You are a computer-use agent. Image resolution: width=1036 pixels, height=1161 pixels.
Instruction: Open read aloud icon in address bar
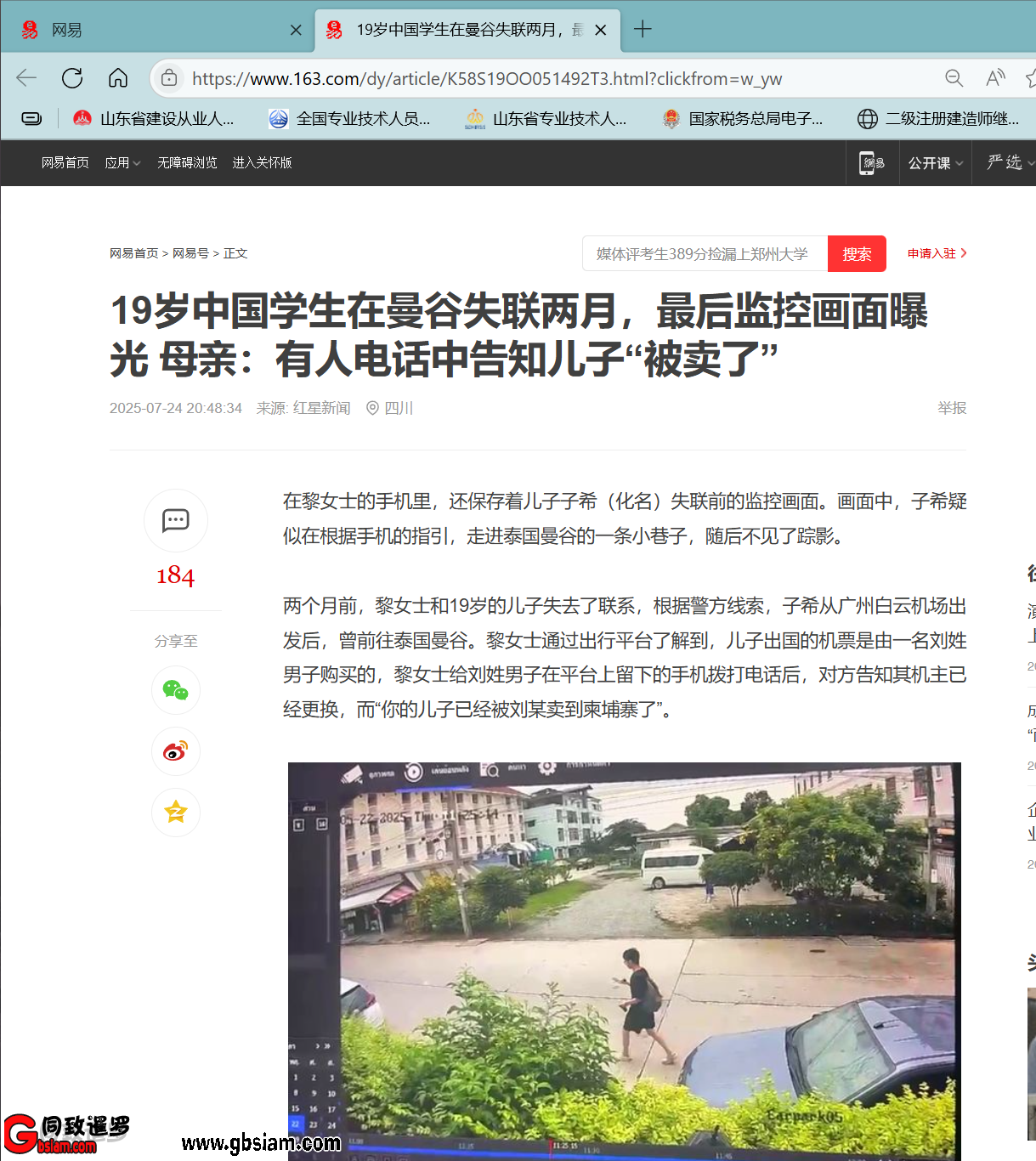994,78
